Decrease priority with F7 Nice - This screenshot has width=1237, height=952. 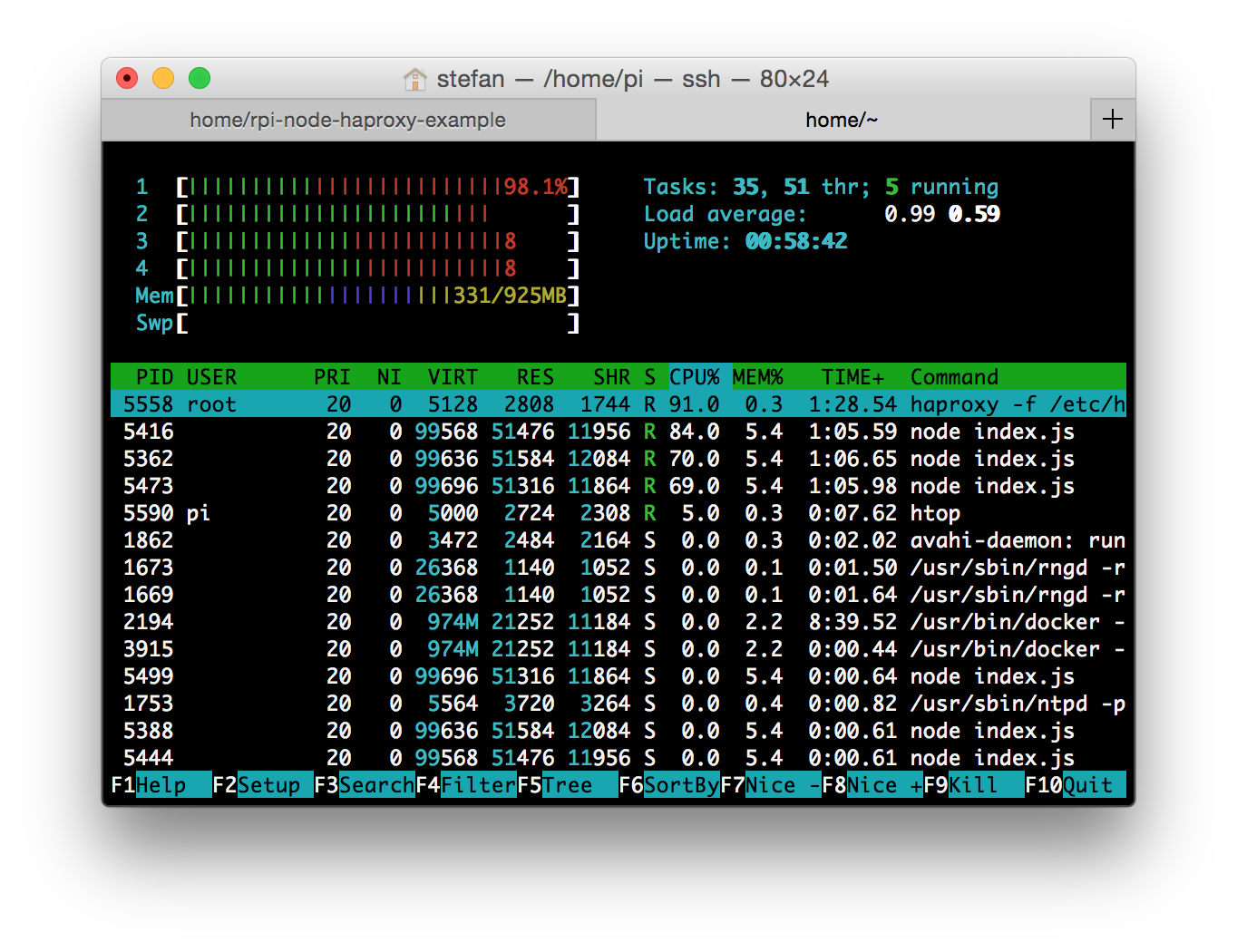click(x=771, y=784)
